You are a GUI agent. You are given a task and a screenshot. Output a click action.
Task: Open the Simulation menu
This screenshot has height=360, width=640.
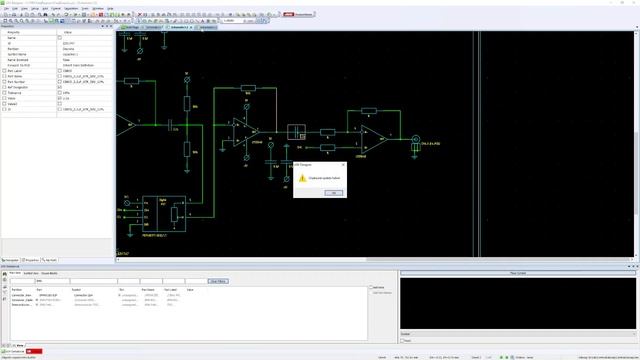[71, 9]
